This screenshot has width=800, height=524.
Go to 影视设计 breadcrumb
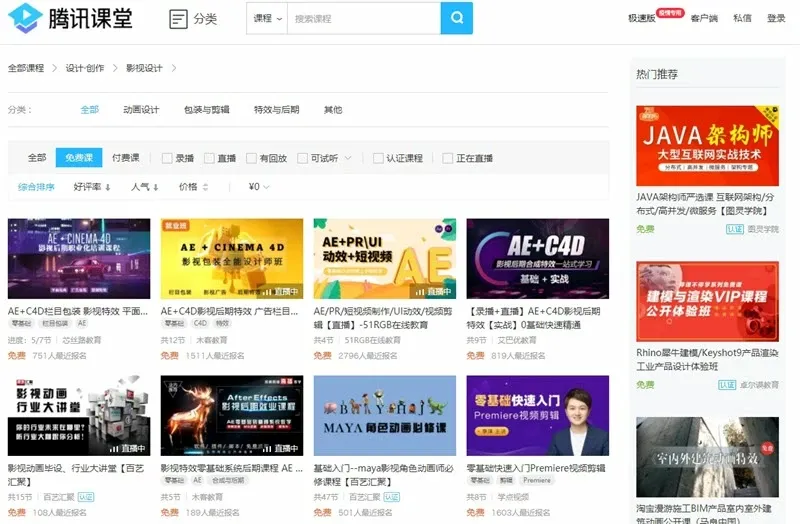coord(144,68)
